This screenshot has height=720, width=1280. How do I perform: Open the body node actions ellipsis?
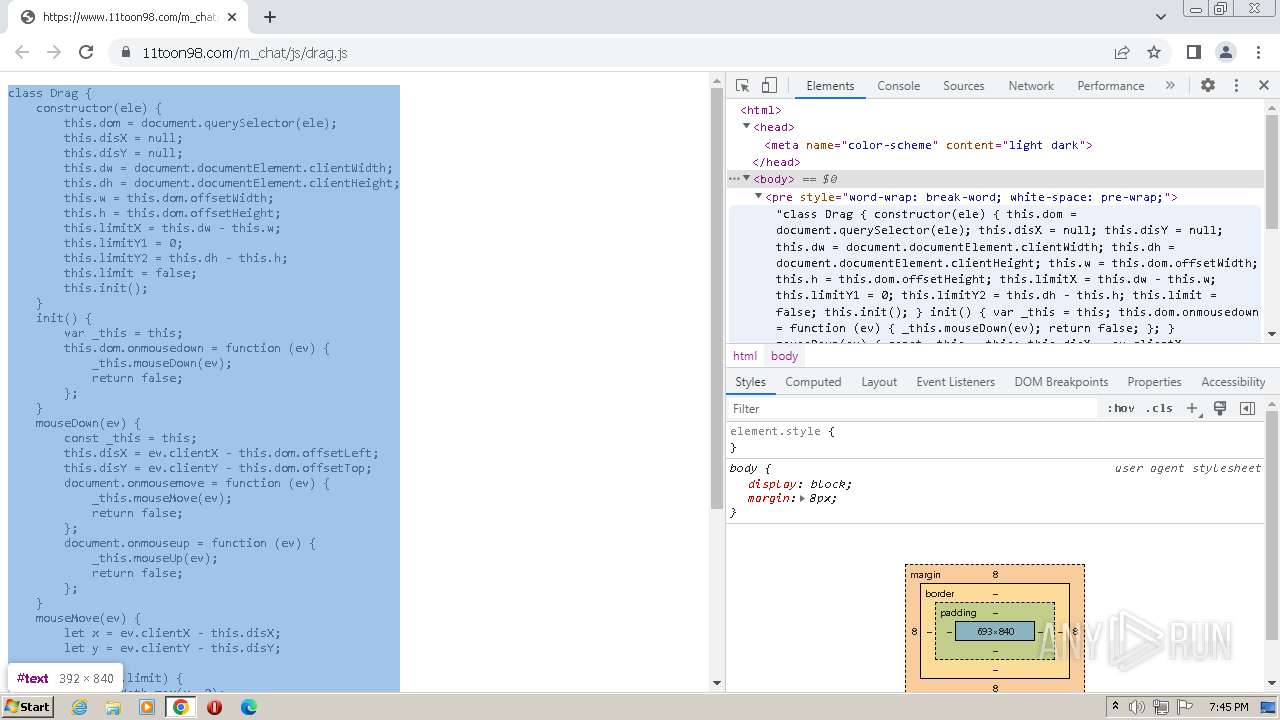pos(734,179)
